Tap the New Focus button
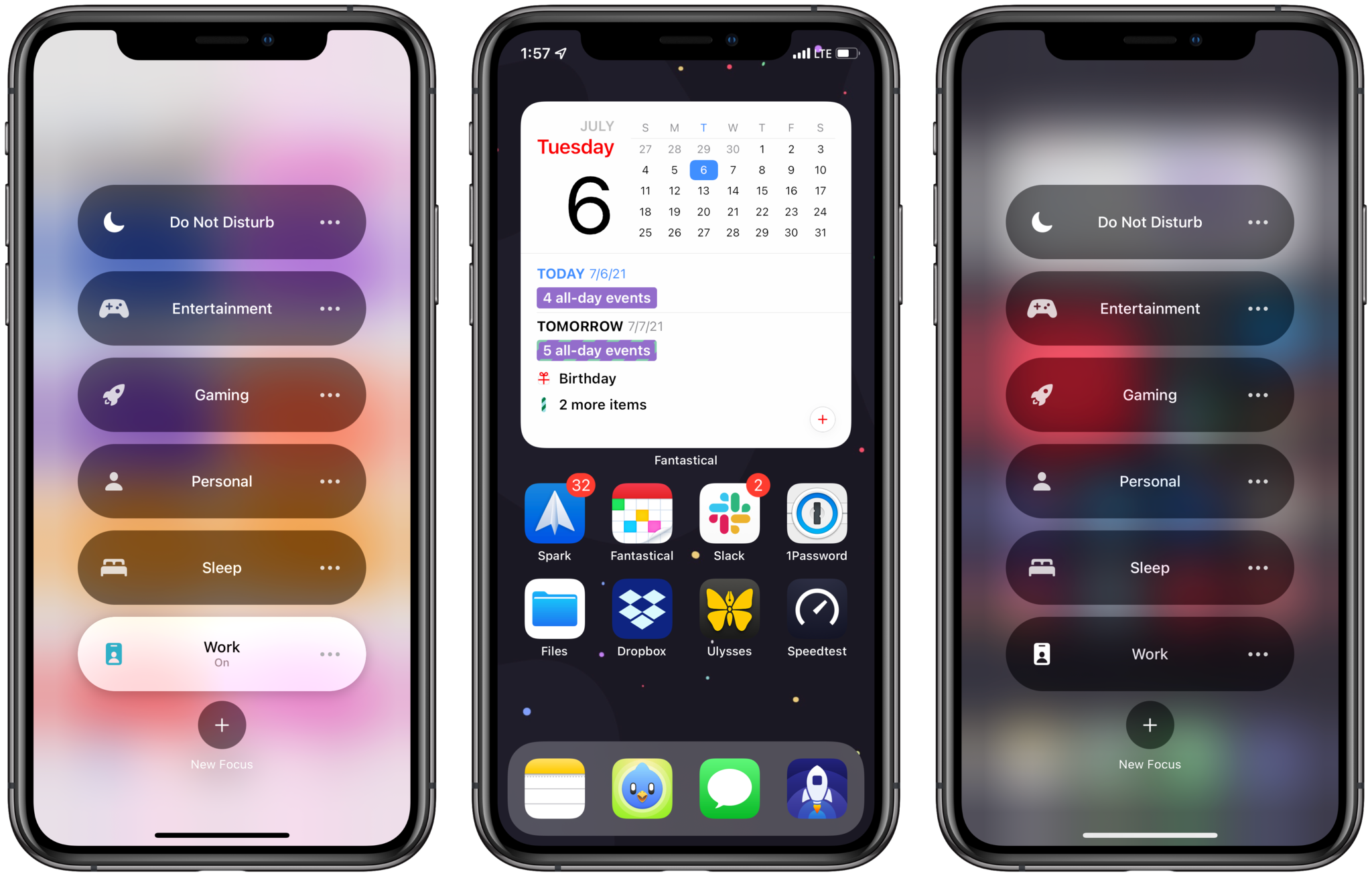1372x876 pixels. coord(222,723)
